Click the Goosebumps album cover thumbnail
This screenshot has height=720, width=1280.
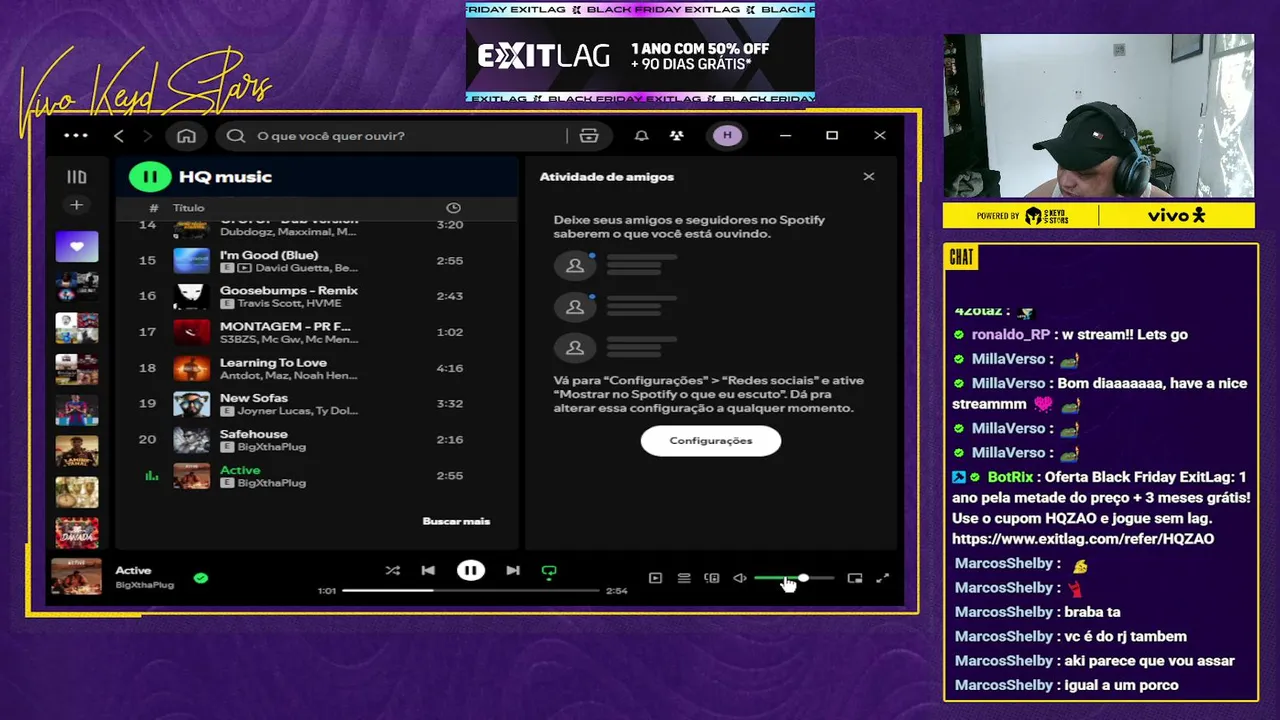[x=191, y=297]
